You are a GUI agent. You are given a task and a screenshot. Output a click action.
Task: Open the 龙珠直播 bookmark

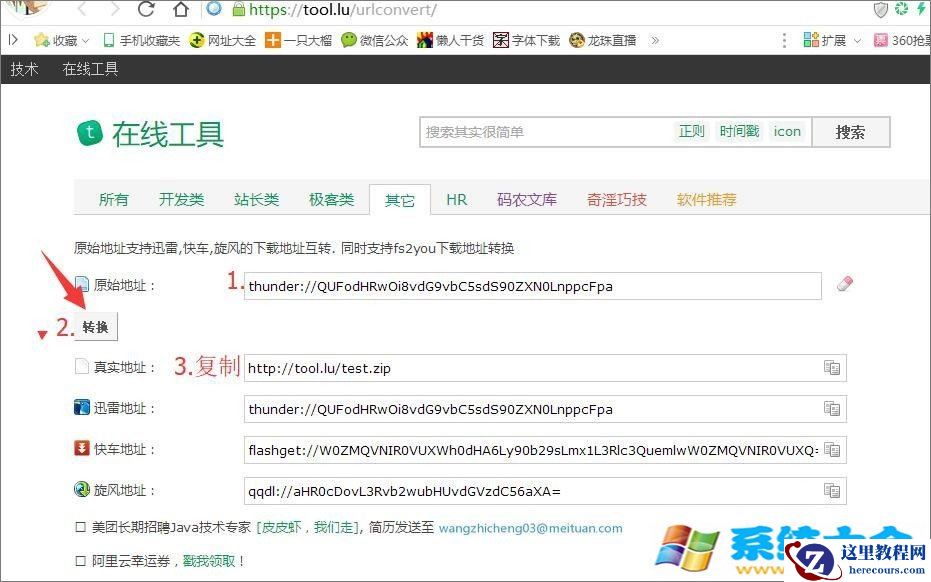(613, 42)
